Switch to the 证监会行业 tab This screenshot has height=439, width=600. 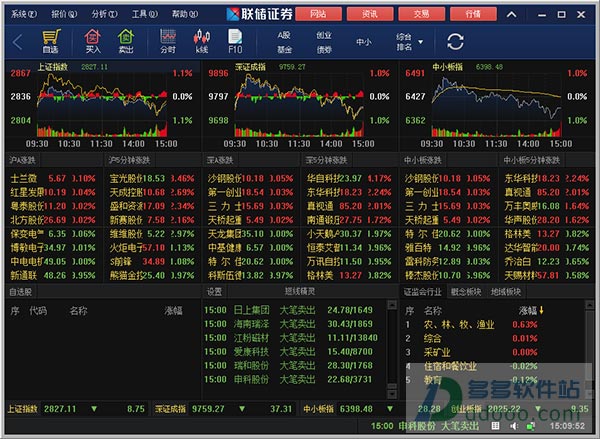coord(422,292)
